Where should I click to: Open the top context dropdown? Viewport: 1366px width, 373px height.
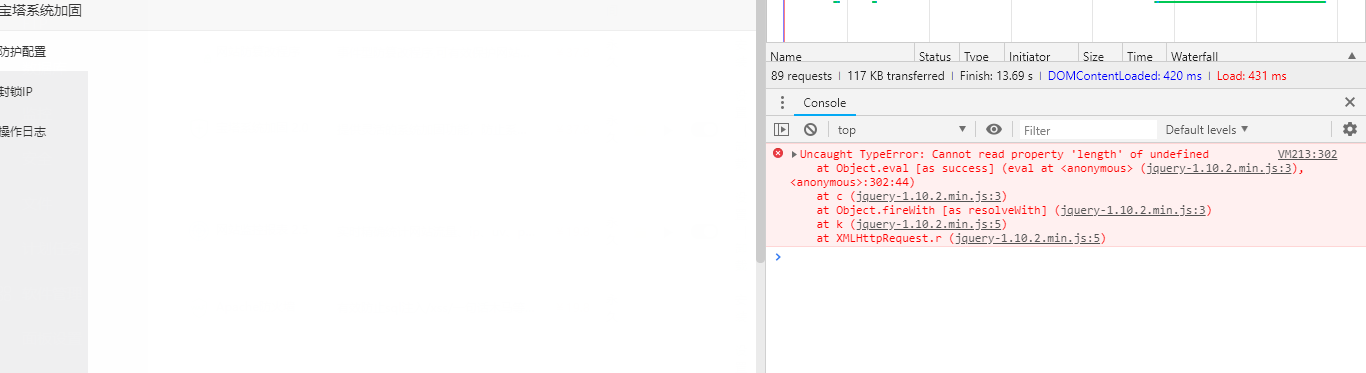[x=903, y=129]
